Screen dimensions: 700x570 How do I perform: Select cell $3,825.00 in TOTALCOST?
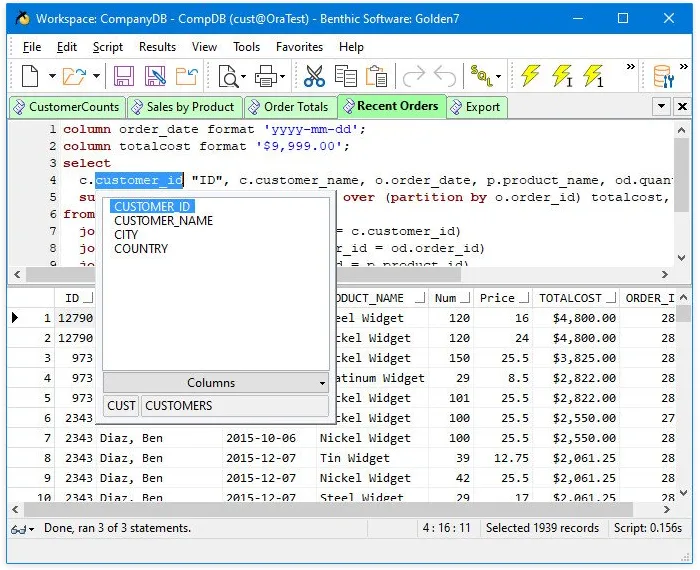click(x=576, y=358)
